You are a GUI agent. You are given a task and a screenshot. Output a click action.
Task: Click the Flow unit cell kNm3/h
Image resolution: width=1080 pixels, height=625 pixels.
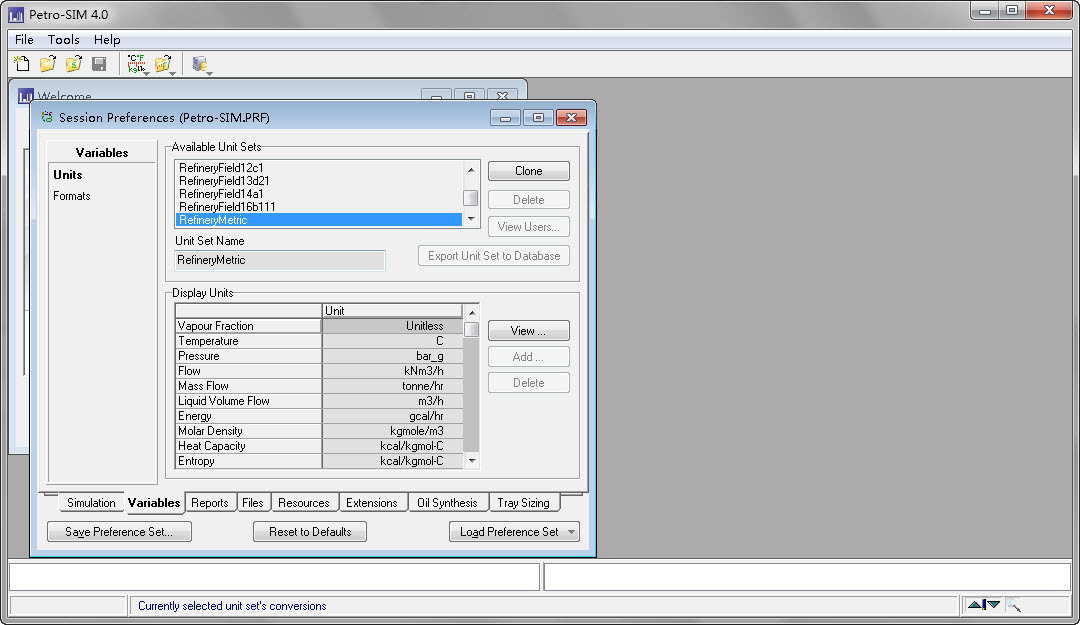pos(392,371)
